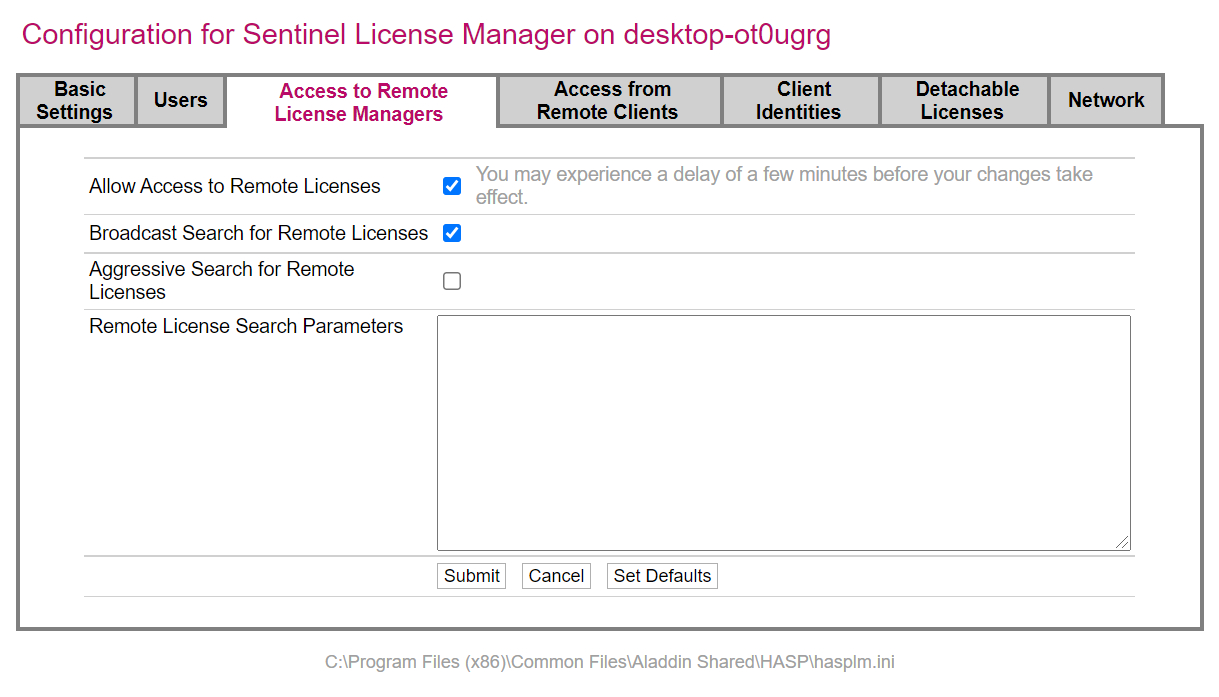Click the hasplm.ini file path text
1219x697 pixels.
pos(609,662)
